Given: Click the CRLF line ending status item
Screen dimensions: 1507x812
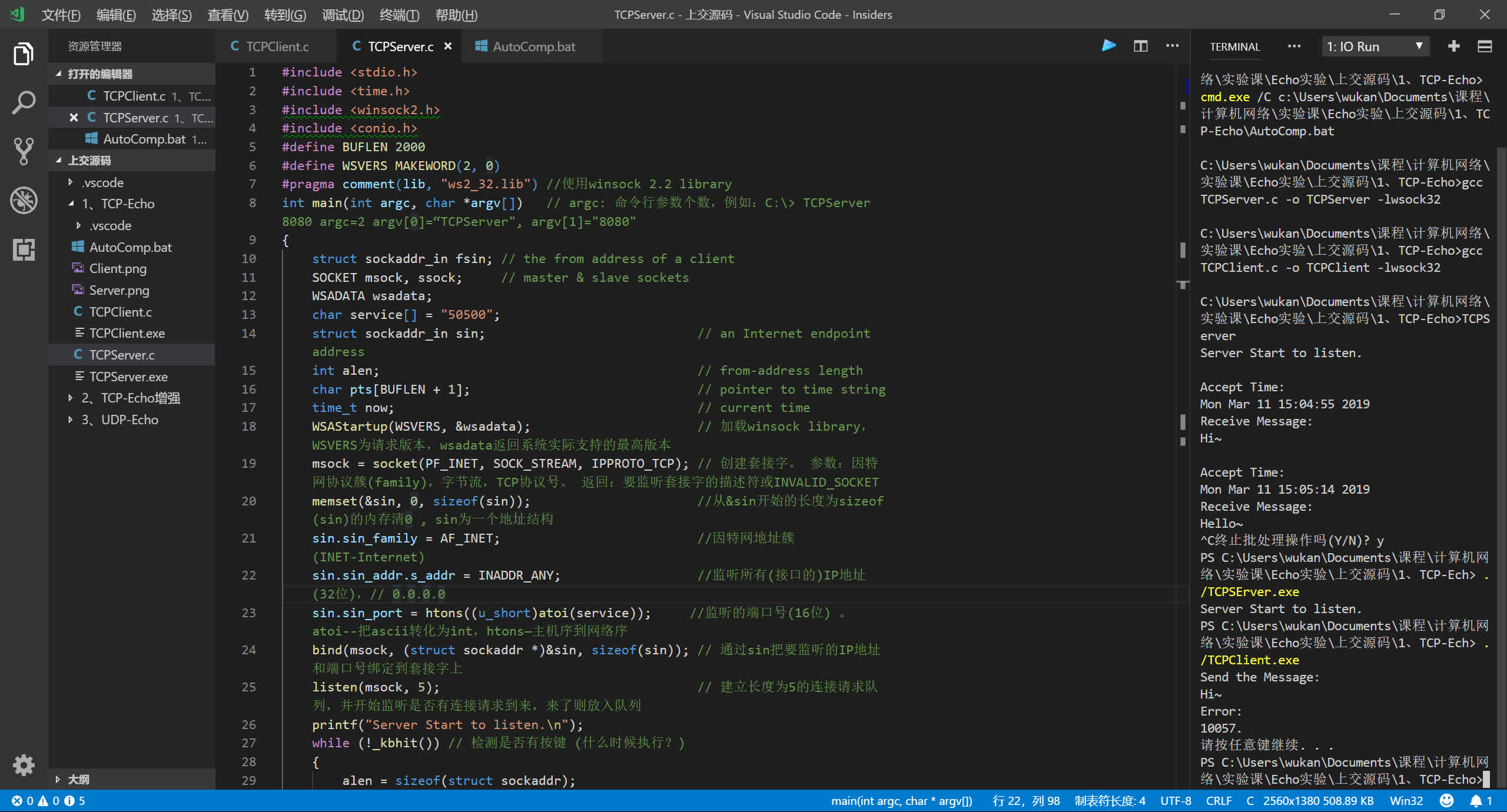Looking at the screenshot, I should click(1218, 801).
